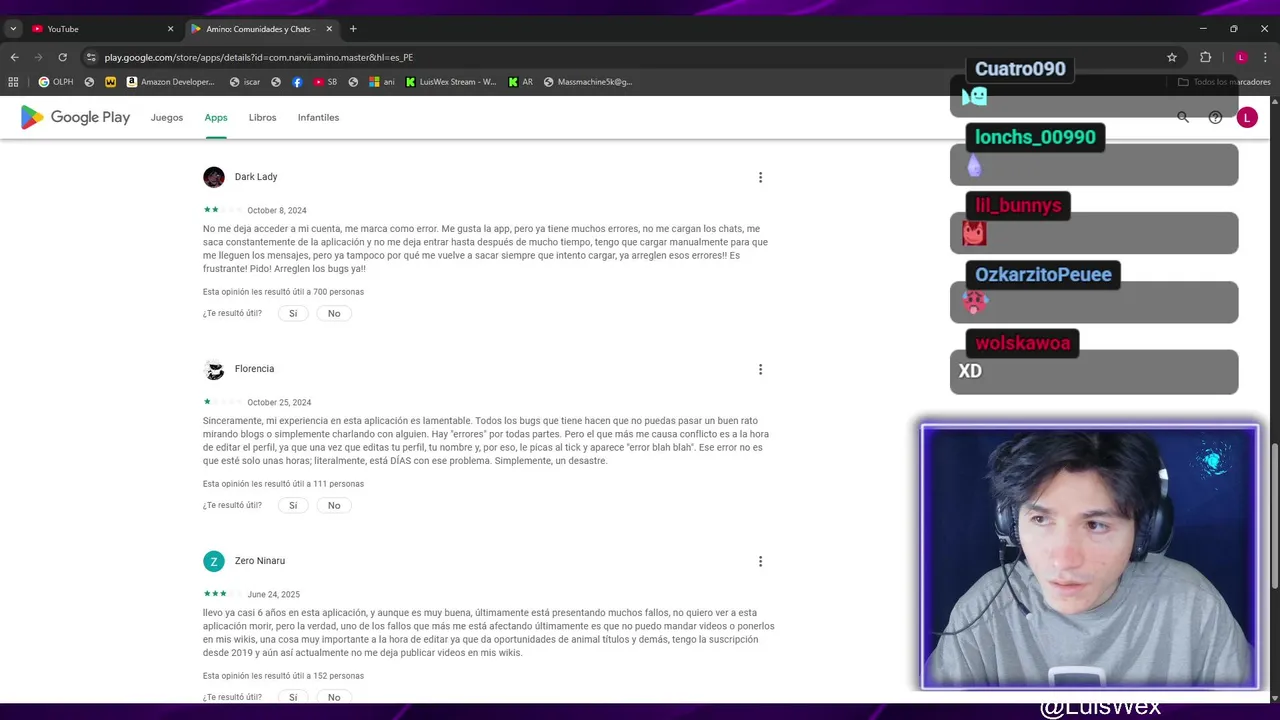Open Zero Ninaru's avatar
1280x720 pixels.
point(214,561)
